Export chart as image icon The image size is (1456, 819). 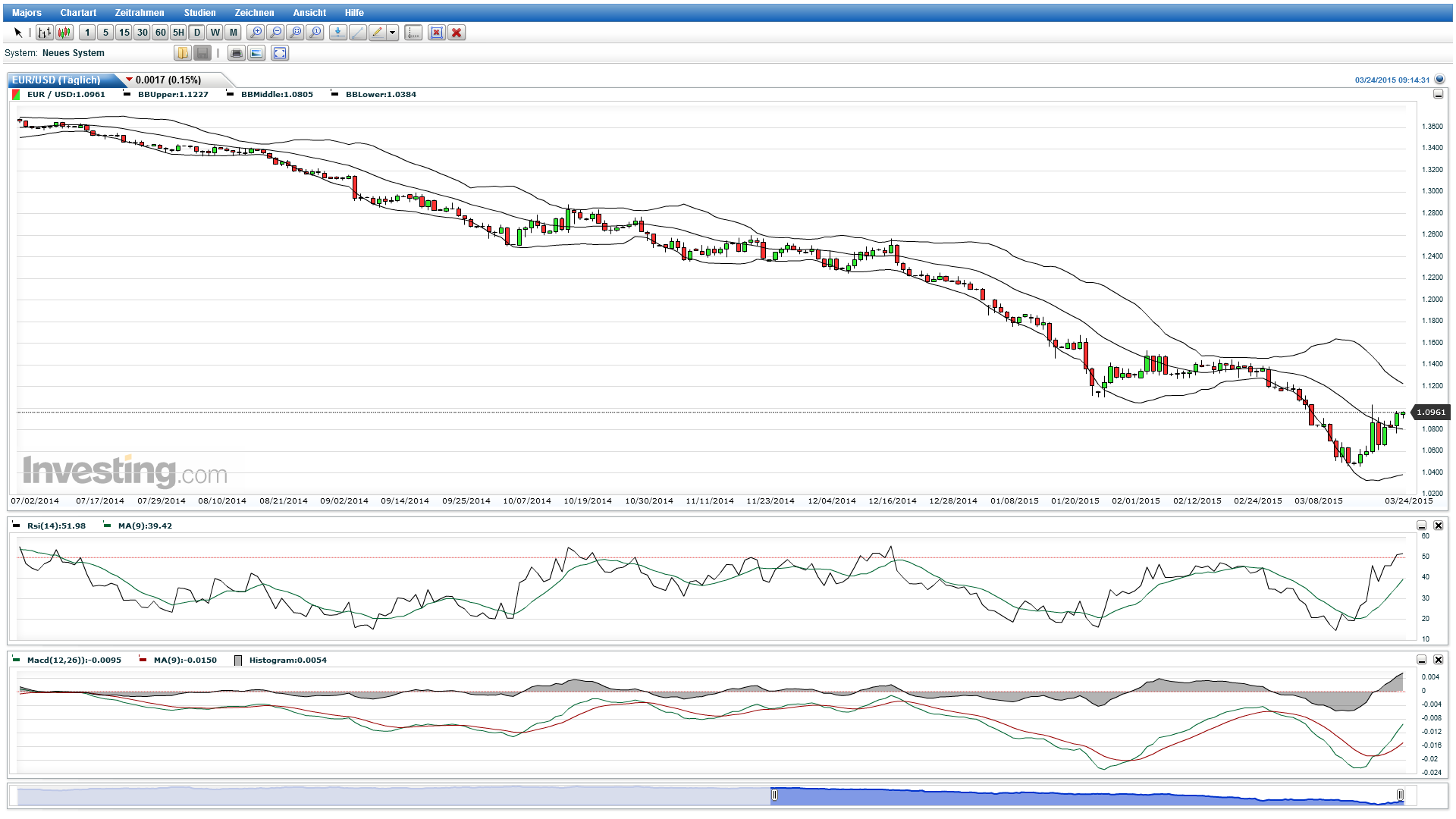[256, 53]
